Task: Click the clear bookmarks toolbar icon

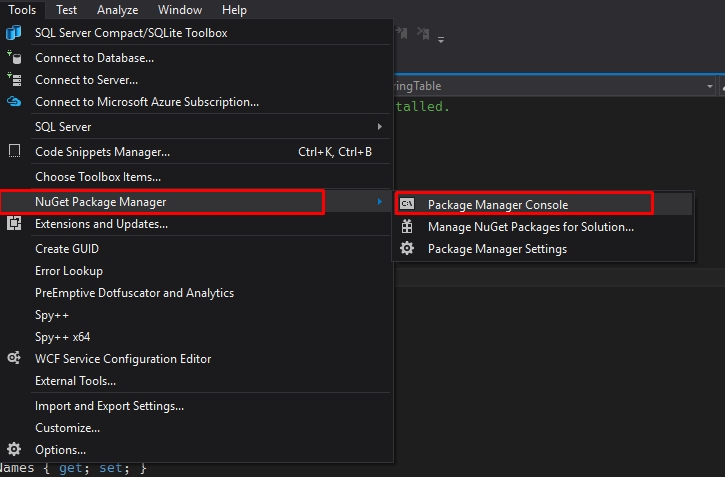Action: click(x=423, y=33)
